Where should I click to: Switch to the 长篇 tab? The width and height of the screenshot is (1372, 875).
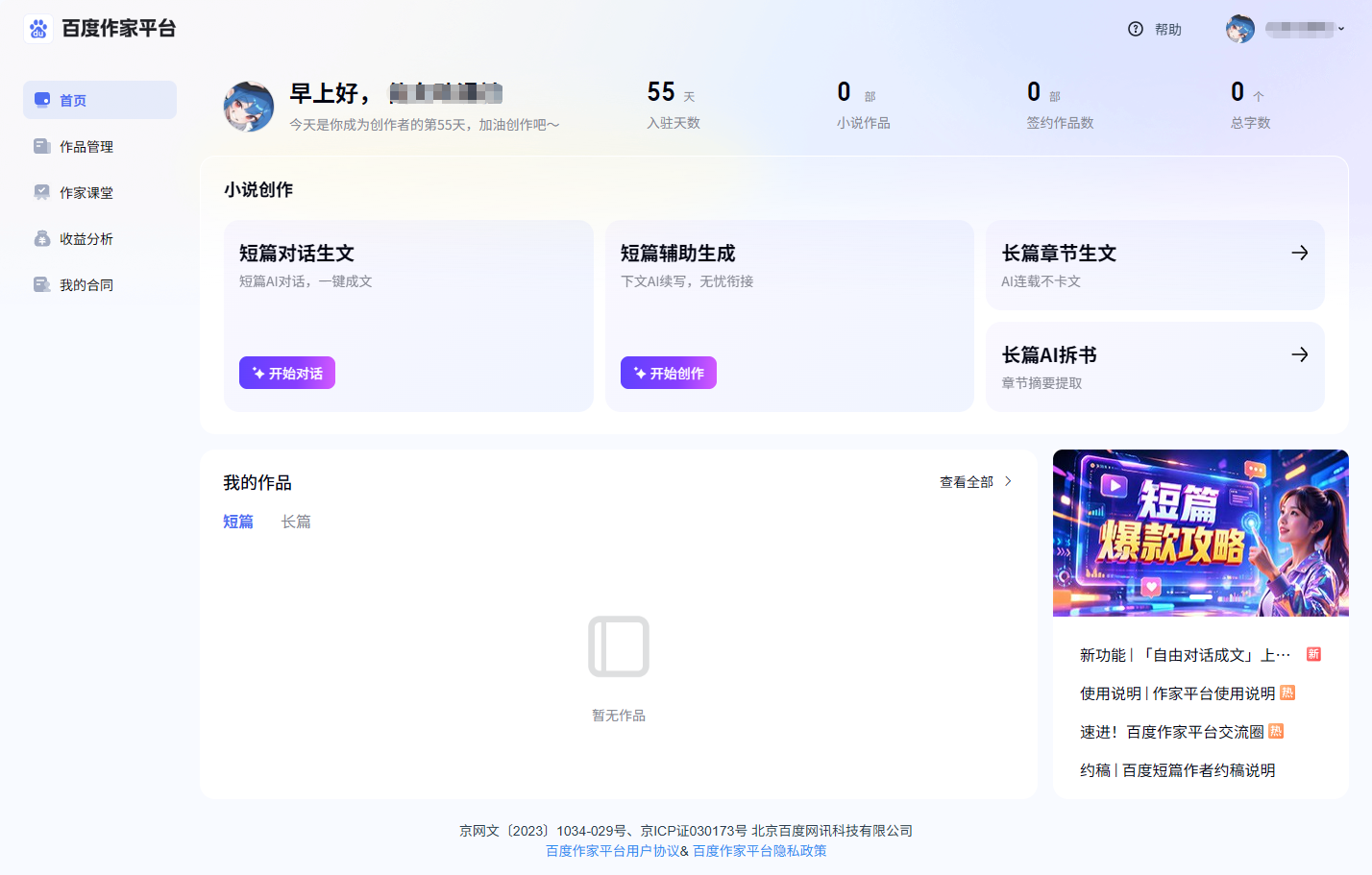click(x=296, y=522)
